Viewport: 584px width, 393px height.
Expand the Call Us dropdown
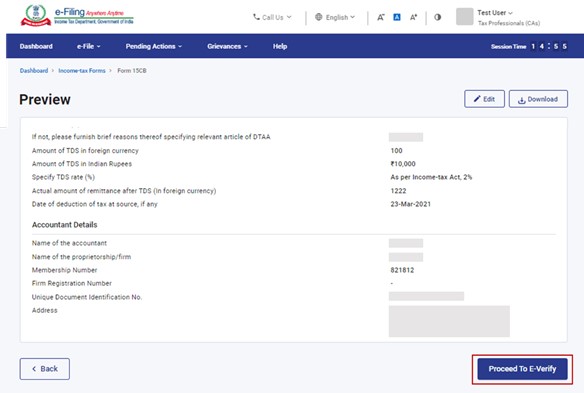click(272, 17)
